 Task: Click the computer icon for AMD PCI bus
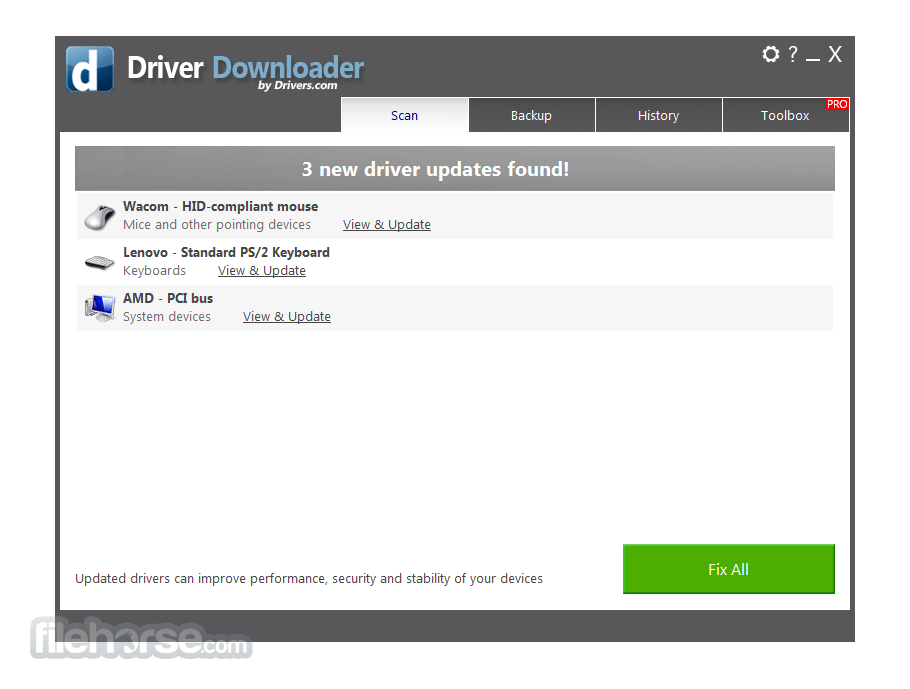(99, 308)
